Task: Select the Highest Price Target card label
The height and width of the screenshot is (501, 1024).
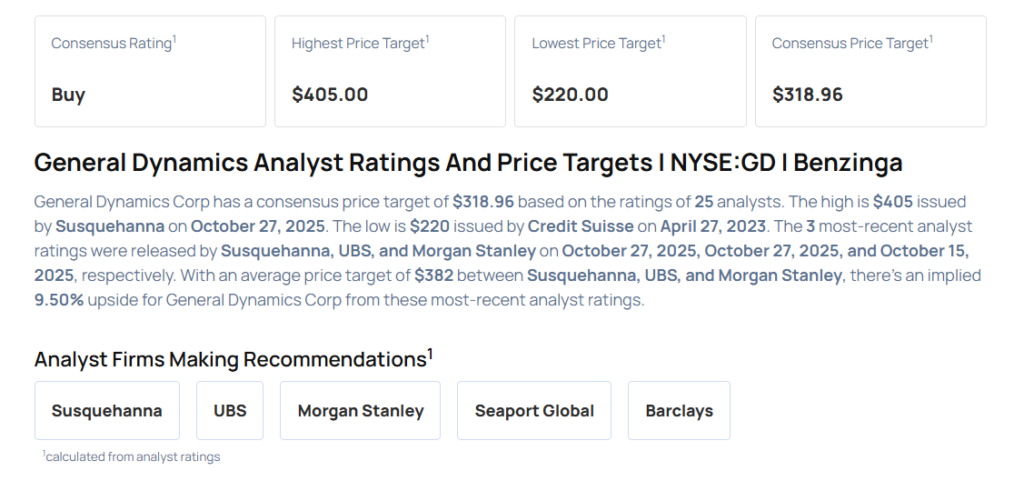Action: pyautogui.click(x=359, y=43)
